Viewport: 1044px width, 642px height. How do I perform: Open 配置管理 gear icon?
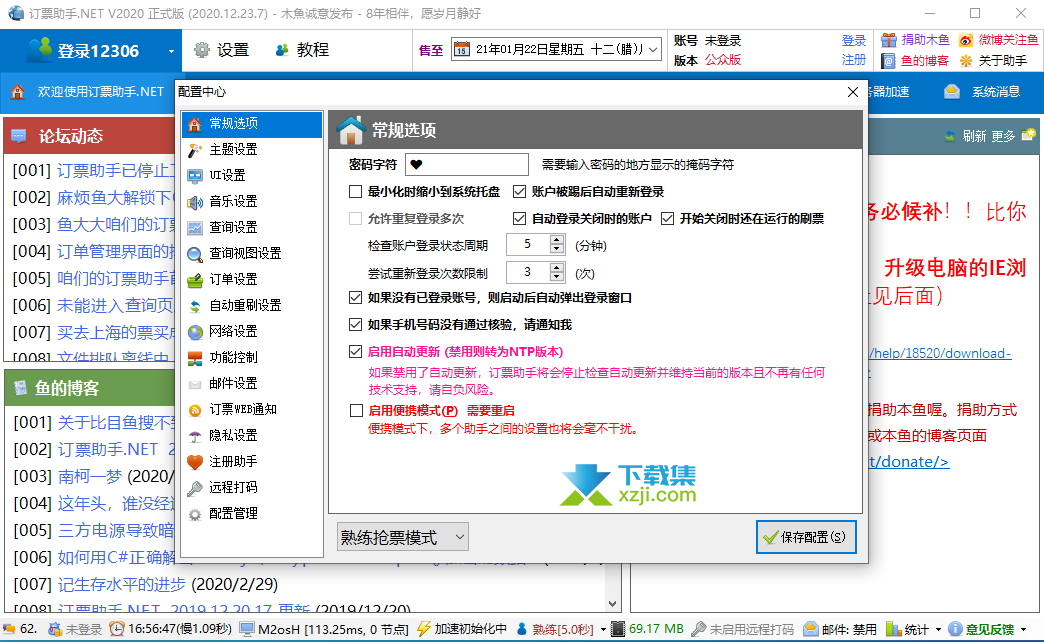tap(194, 514)
